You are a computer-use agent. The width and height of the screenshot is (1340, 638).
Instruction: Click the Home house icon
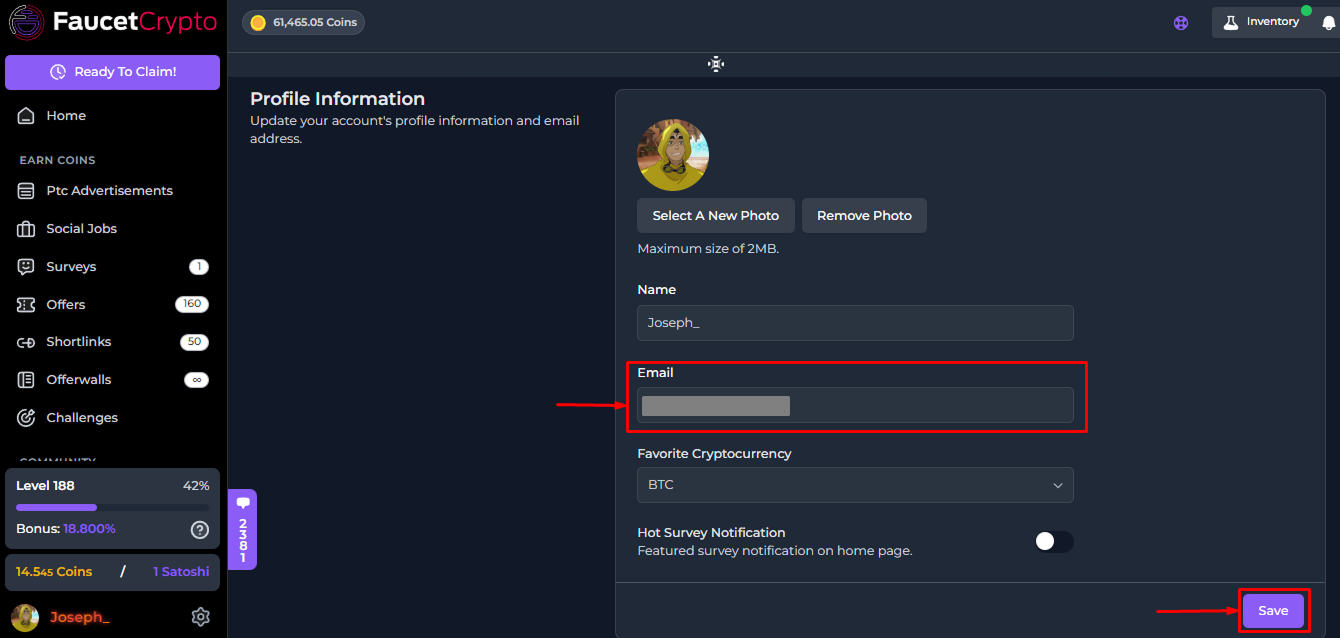click(26, 116)
